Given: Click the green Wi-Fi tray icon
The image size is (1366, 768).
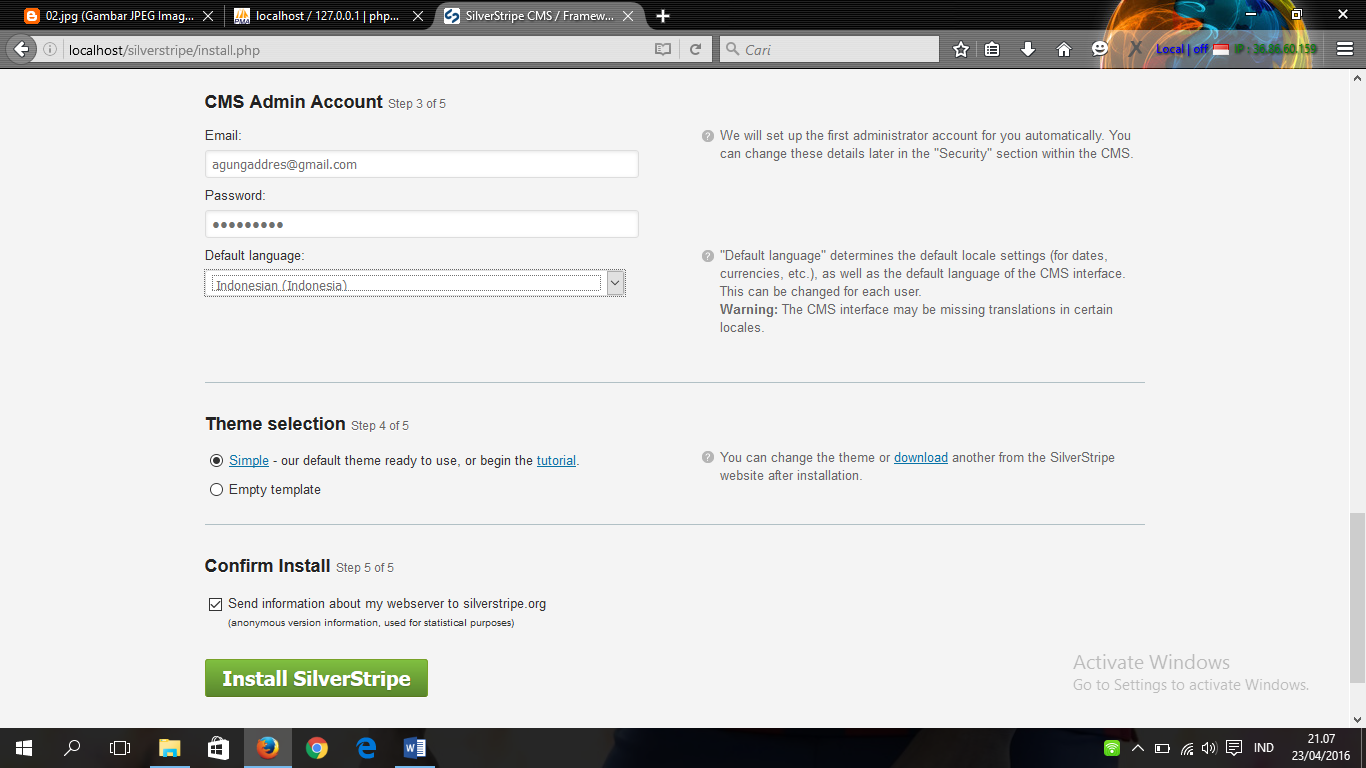Looking at the screenshot, I should tap(1112, 748).
